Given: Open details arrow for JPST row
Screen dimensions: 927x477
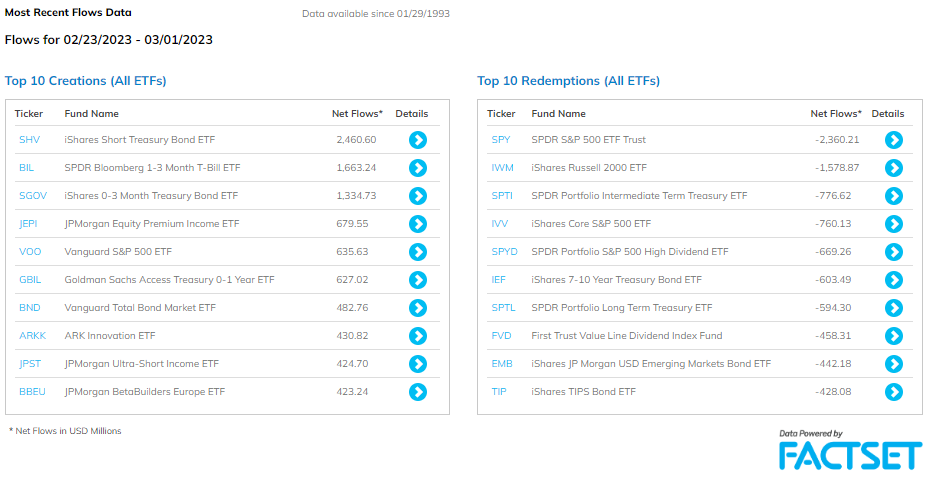Looking at the screenshot, I should click(x=417, y=364).
